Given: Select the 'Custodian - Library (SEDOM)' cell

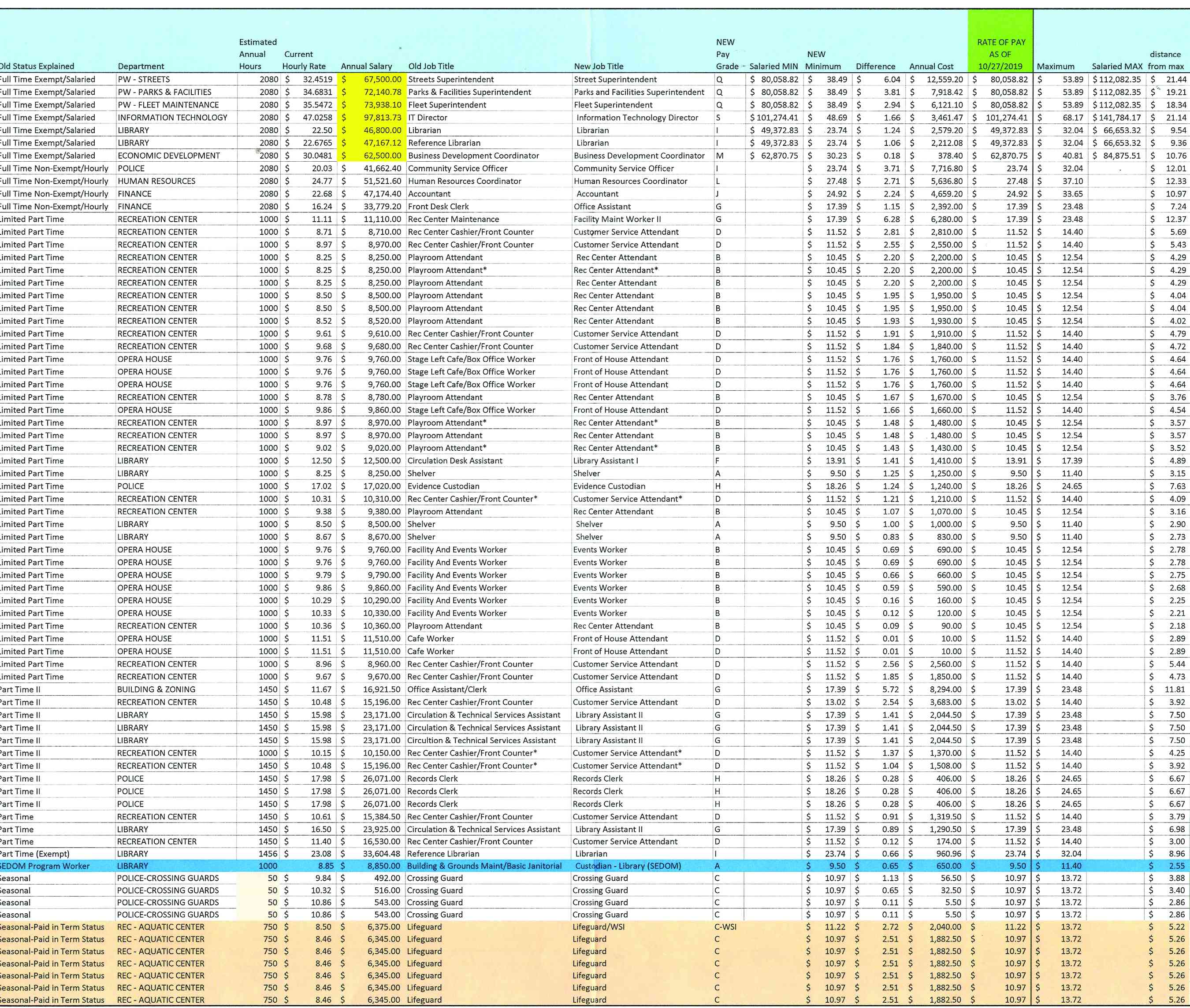Looking at the screenshot, I should tap(628, 866).
